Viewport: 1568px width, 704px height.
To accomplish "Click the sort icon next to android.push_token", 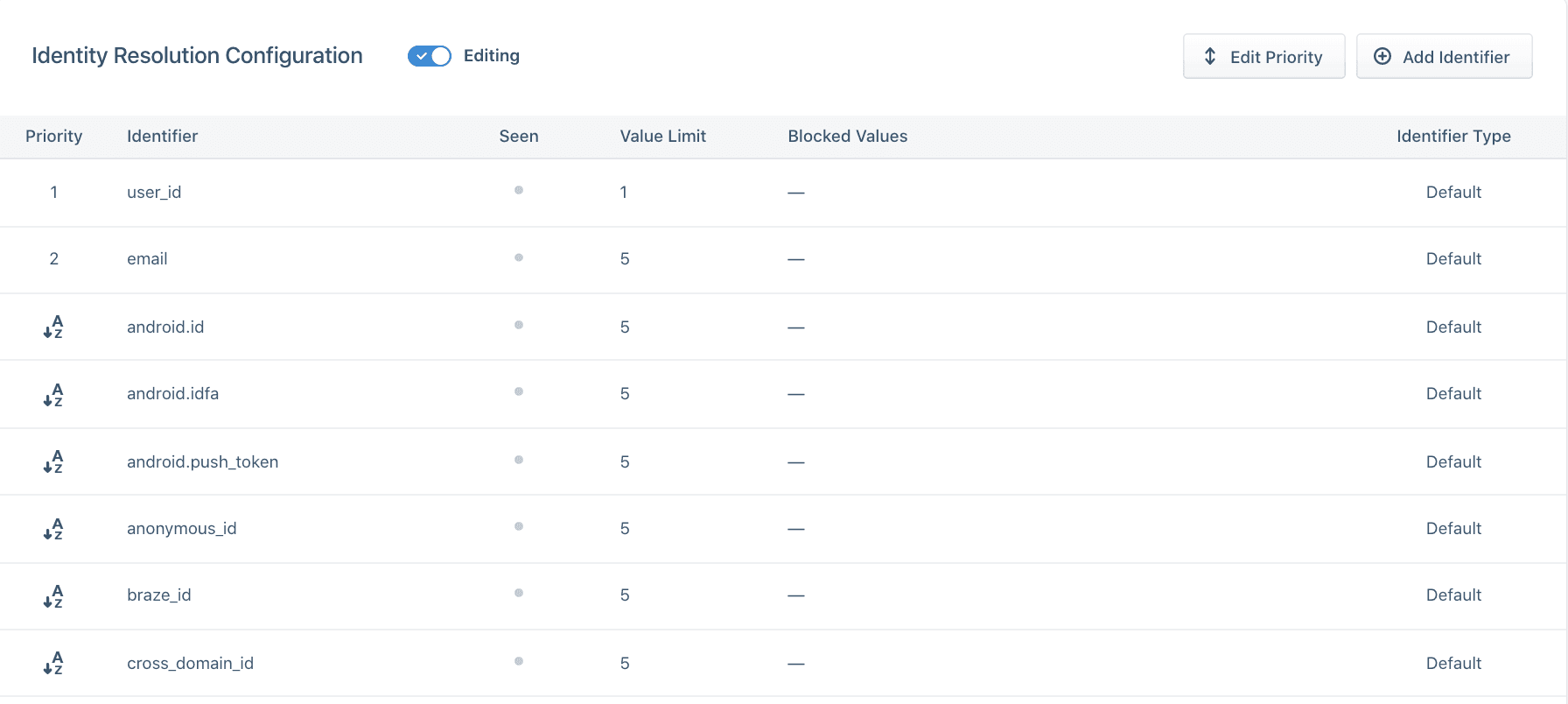I will point(53,461).
